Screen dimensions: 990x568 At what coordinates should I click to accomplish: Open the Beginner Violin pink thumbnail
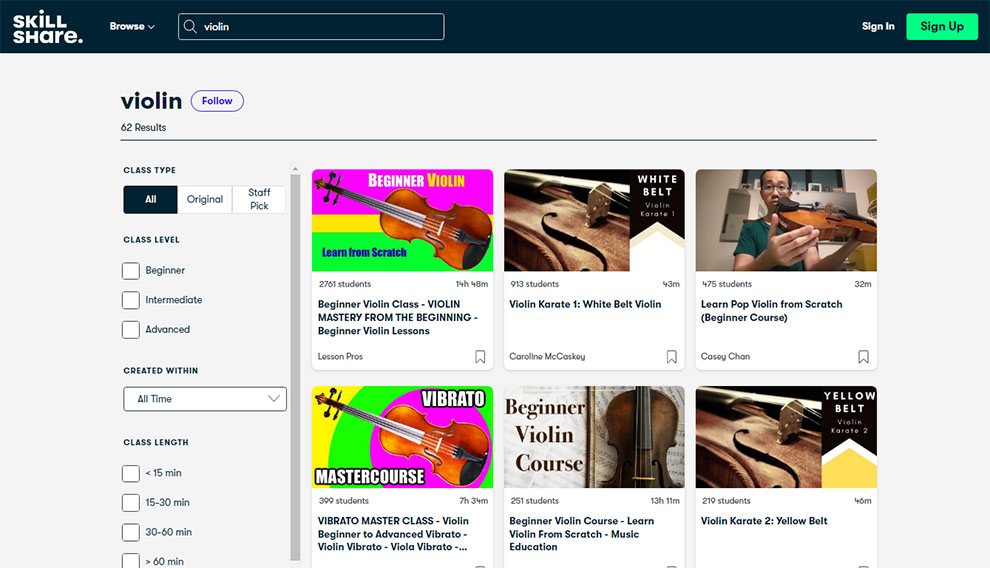(x=402, y=220)
